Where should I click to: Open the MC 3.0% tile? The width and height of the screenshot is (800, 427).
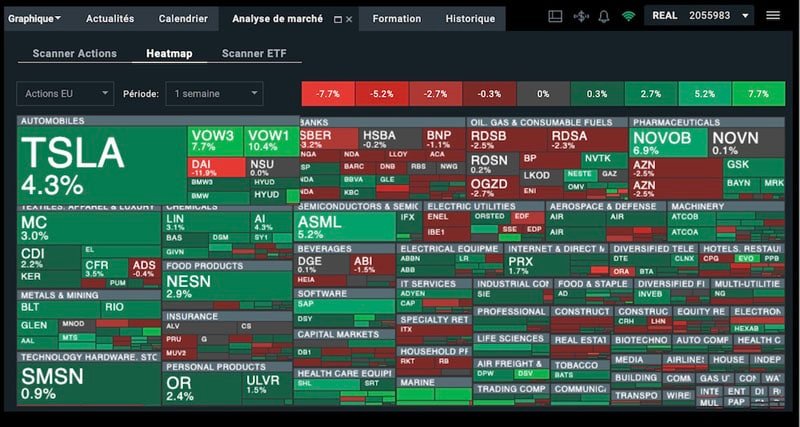point(89,228)
